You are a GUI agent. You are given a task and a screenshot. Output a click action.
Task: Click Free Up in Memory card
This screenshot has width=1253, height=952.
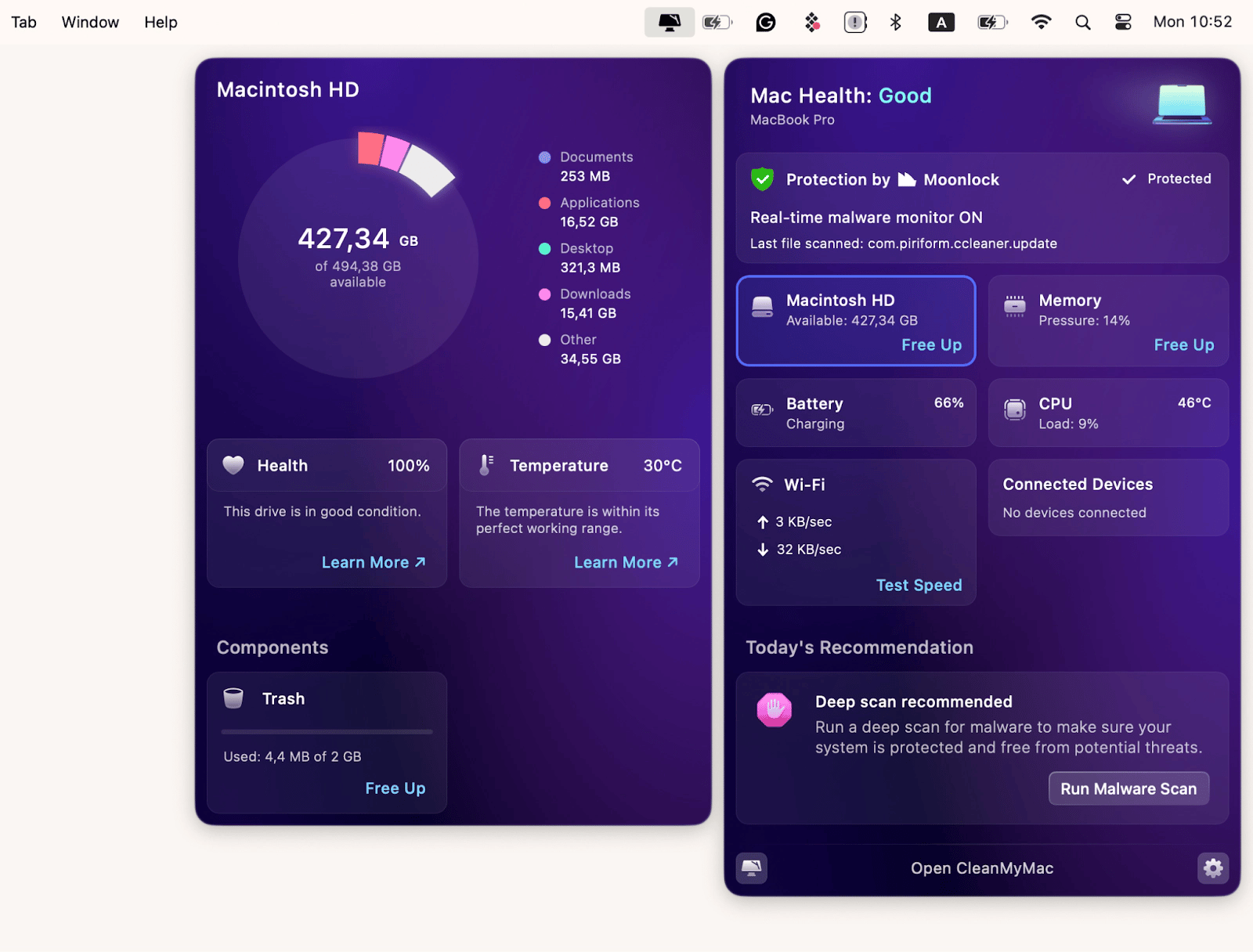[x=1184, y=344]
